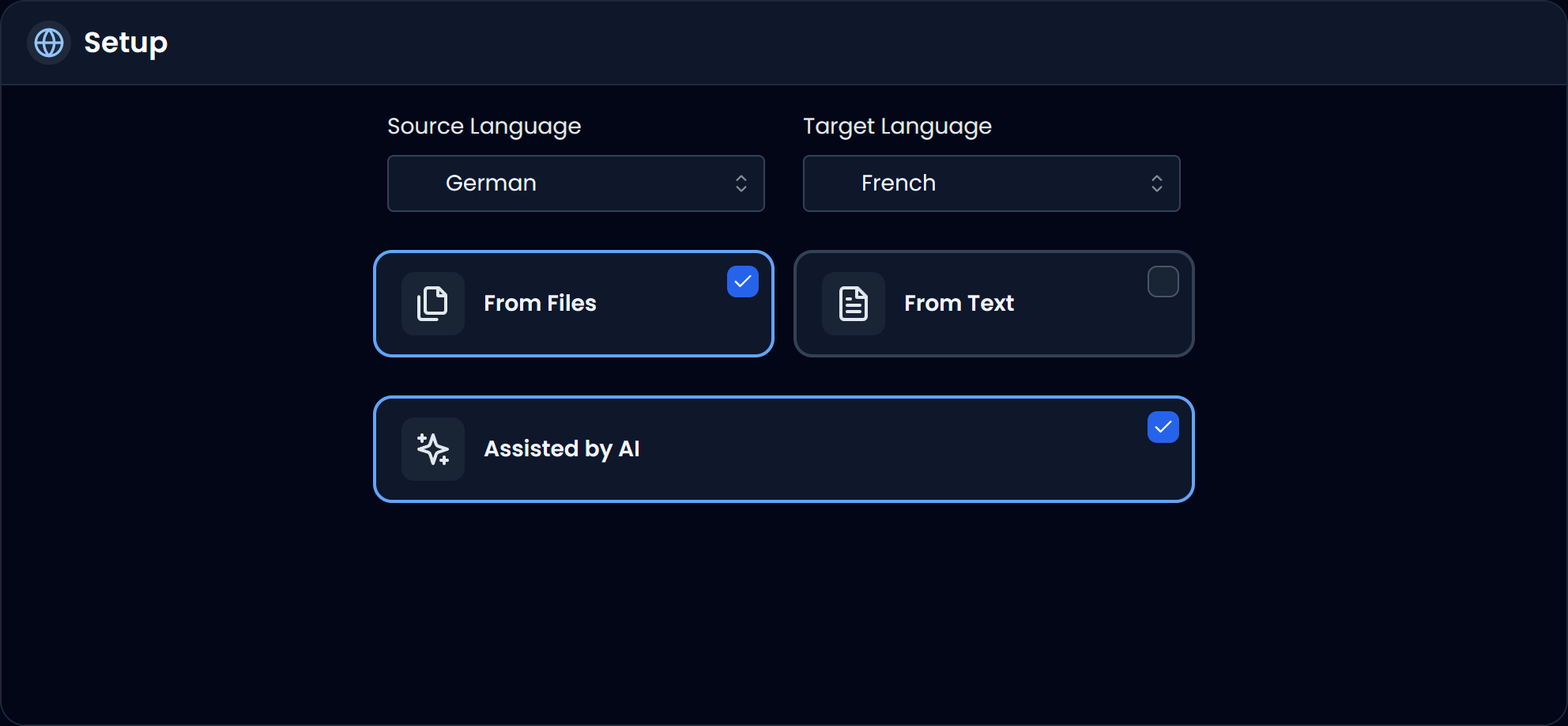
Task: Enable the From Text checkbox
Action: tap(1163, 281)
